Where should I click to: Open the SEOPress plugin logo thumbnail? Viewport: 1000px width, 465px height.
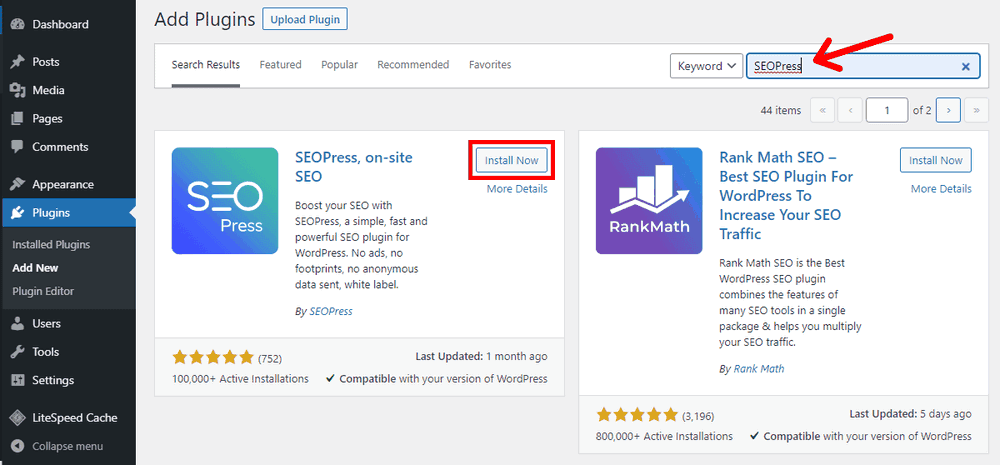point(225,201)
